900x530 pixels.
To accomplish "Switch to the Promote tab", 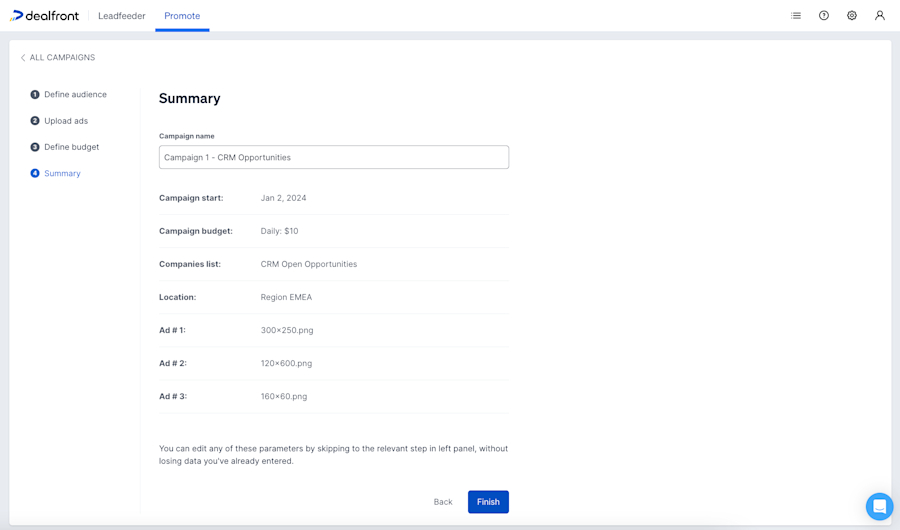I will pyautogui.click(x=182, y=16).
